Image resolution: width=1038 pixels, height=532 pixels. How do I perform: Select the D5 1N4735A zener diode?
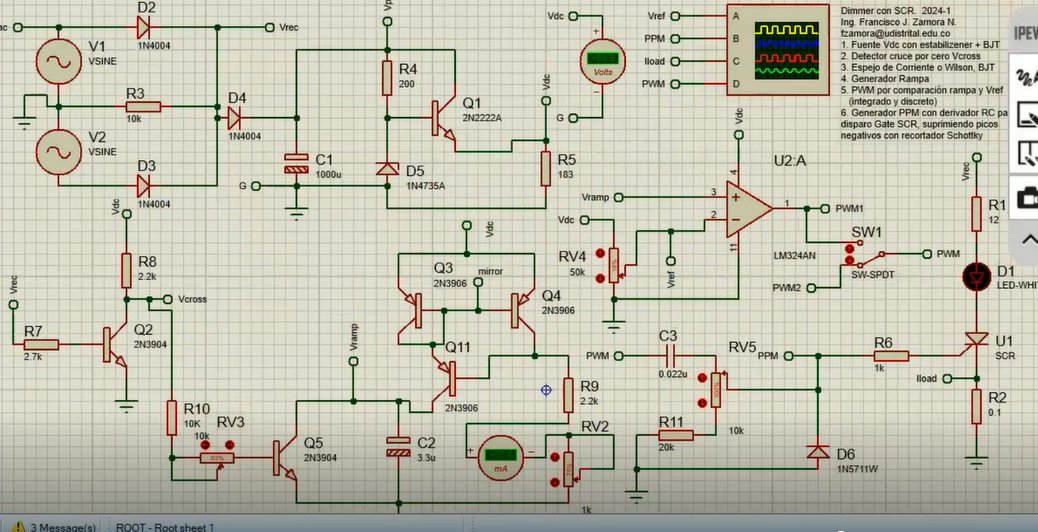point(387,169)
